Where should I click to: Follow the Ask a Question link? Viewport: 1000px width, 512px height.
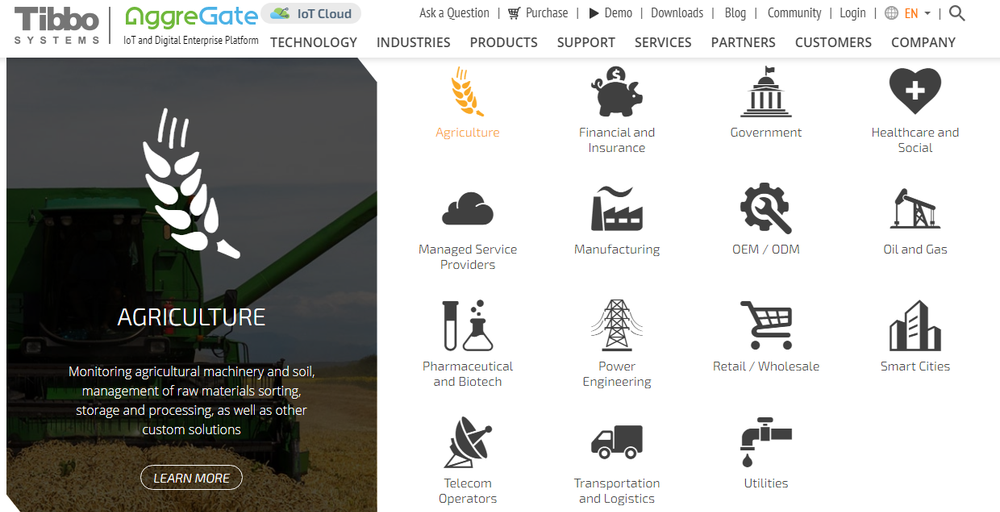pos(454,13)
